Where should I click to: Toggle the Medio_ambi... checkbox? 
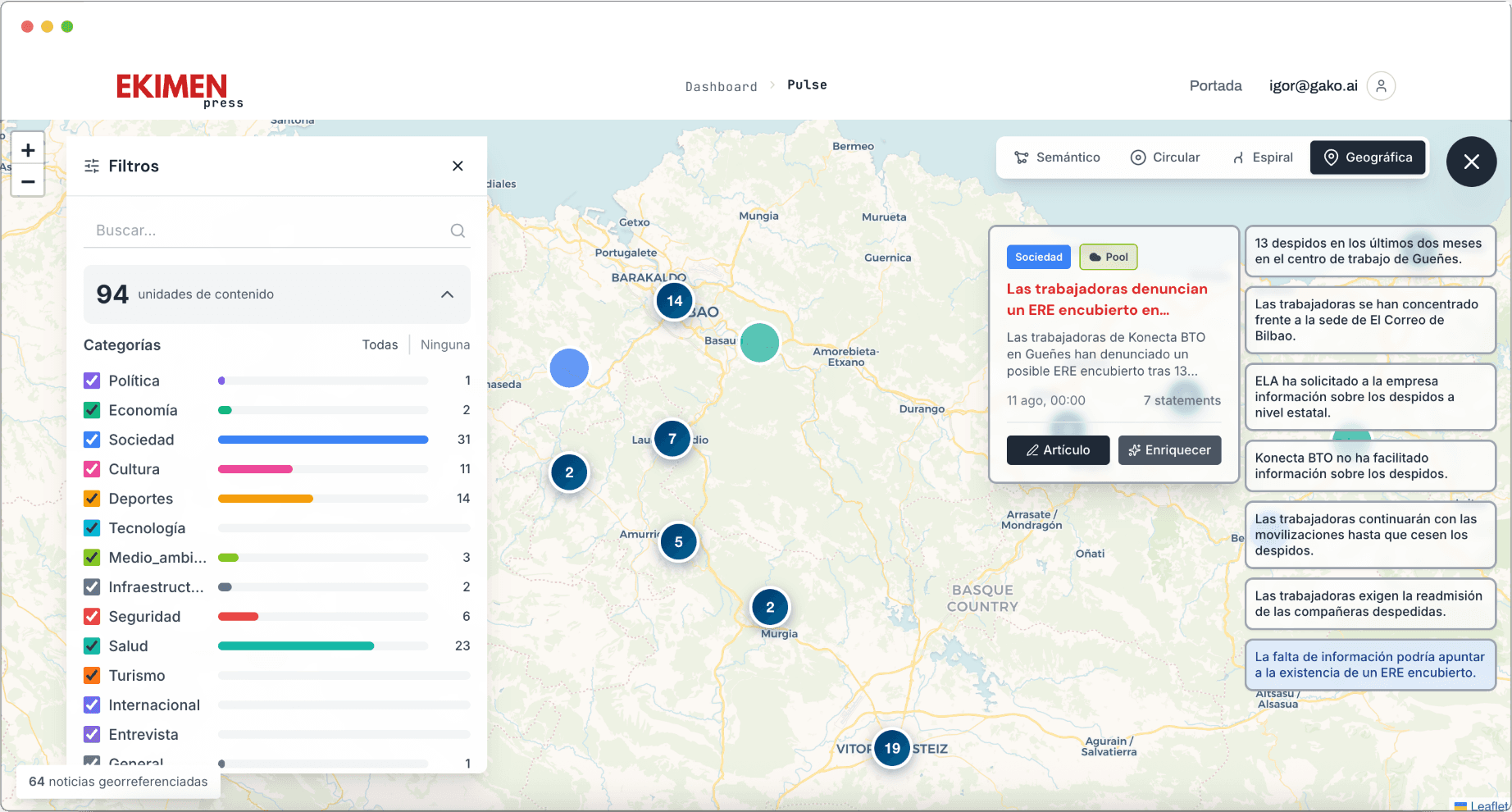92,558
